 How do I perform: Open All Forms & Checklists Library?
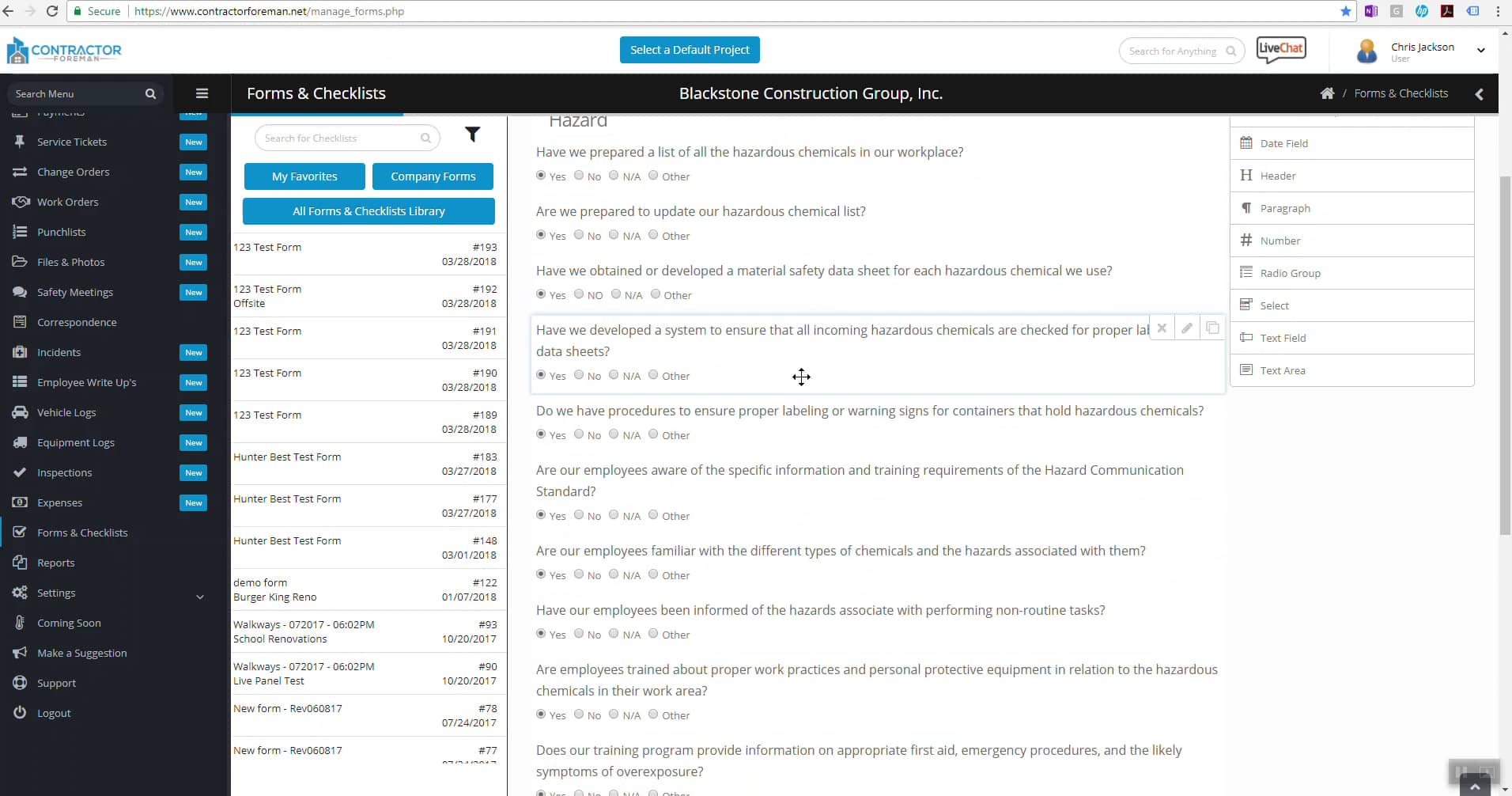pos(369,210)
